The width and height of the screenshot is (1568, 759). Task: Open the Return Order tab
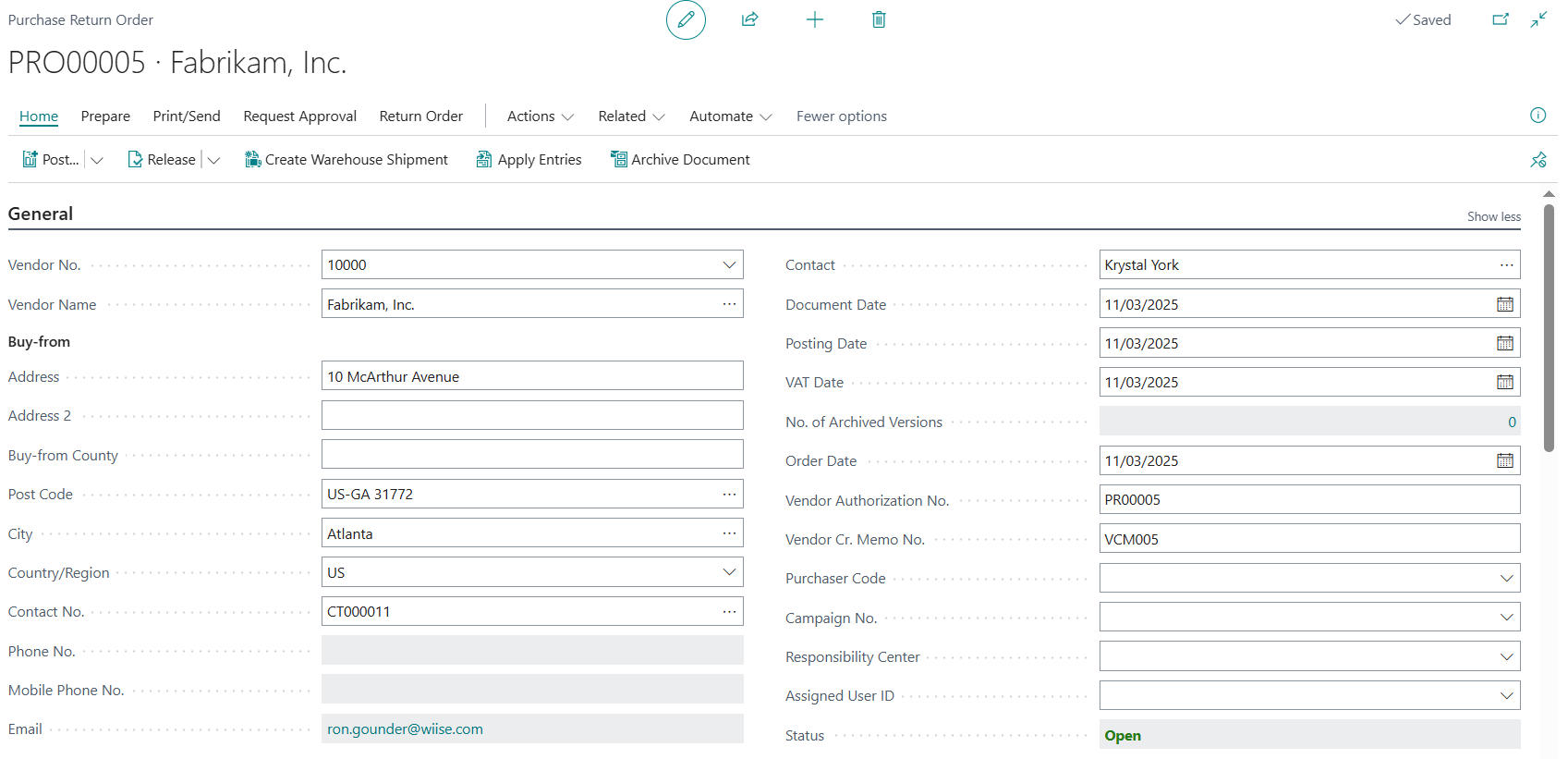click(421, 116)
